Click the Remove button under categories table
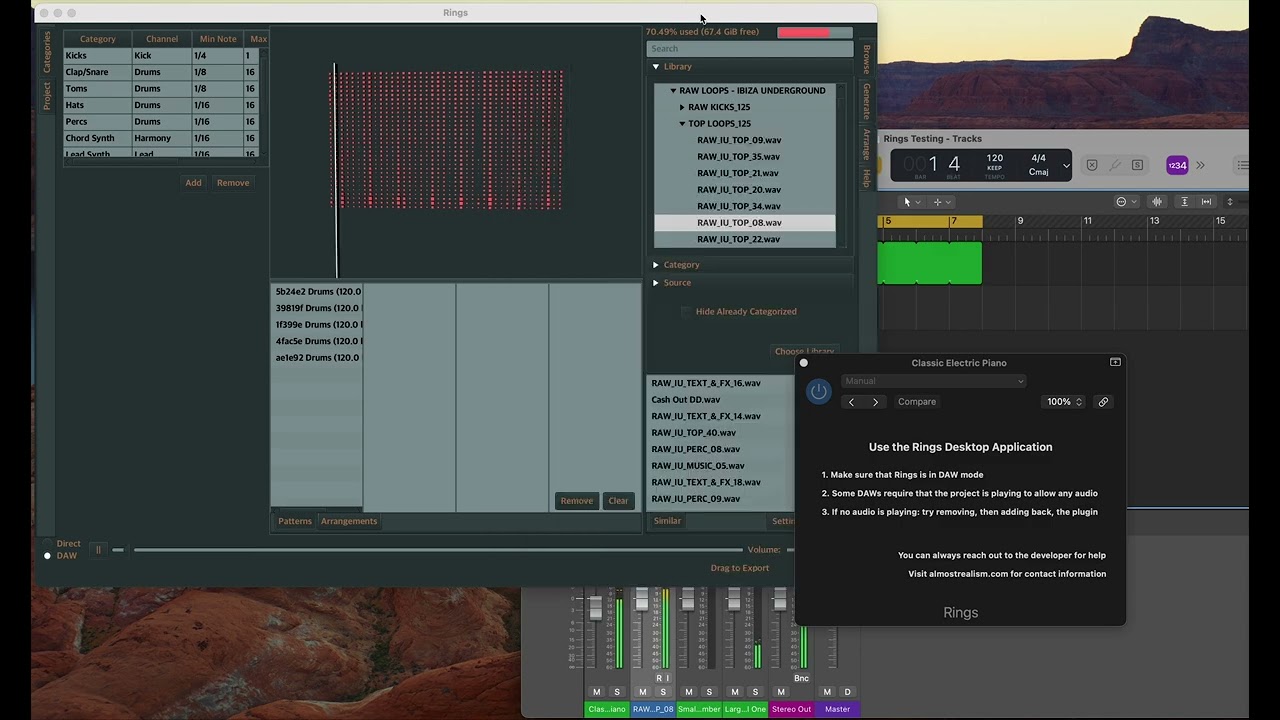The width and height of the screenshot is (1280, 720). point(233,183)
